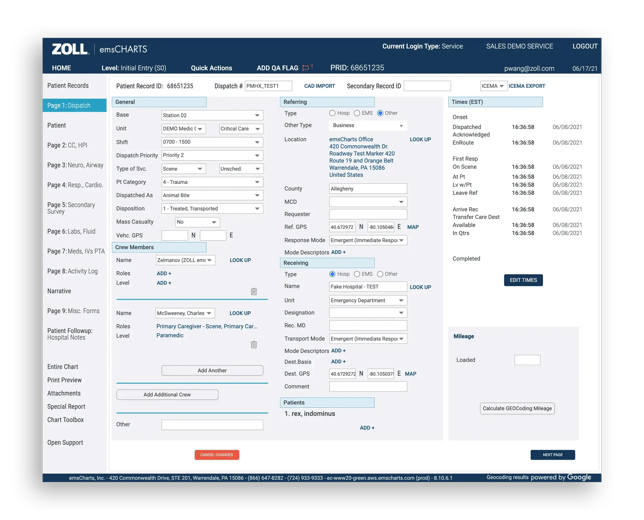The height and width of the screenshot is (520, 644).
Task: Click MAP link beside Dest. GPS
Action: tap(410, 374)
